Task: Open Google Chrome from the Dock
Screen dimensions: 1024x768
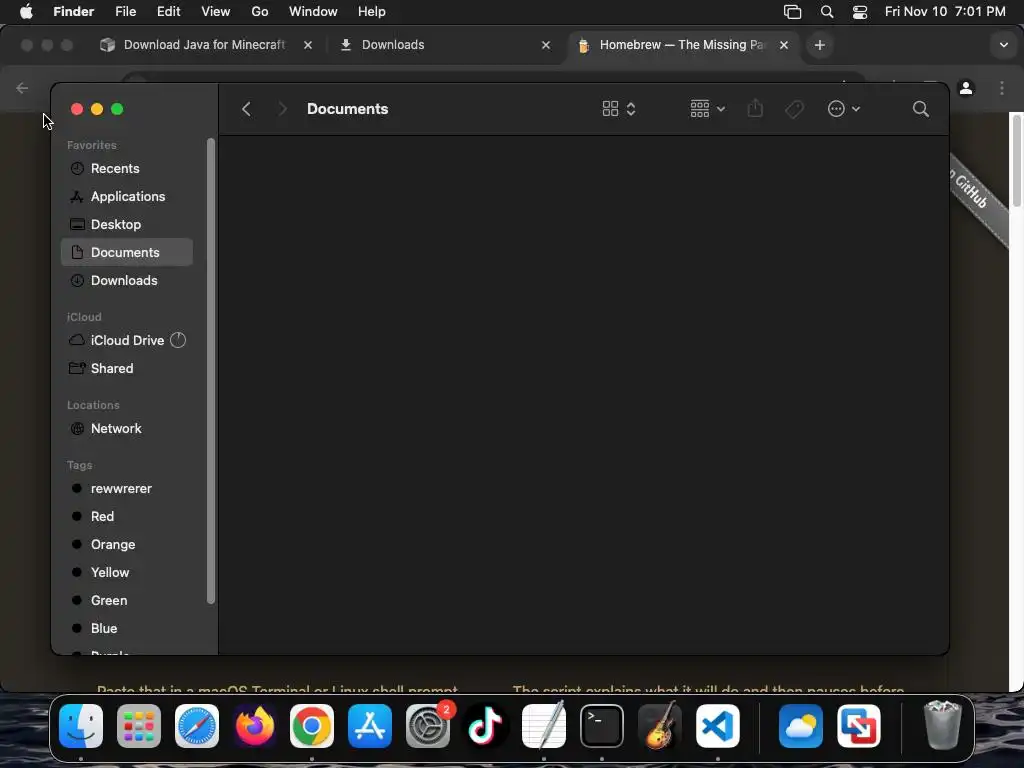Action: point(312,726)
